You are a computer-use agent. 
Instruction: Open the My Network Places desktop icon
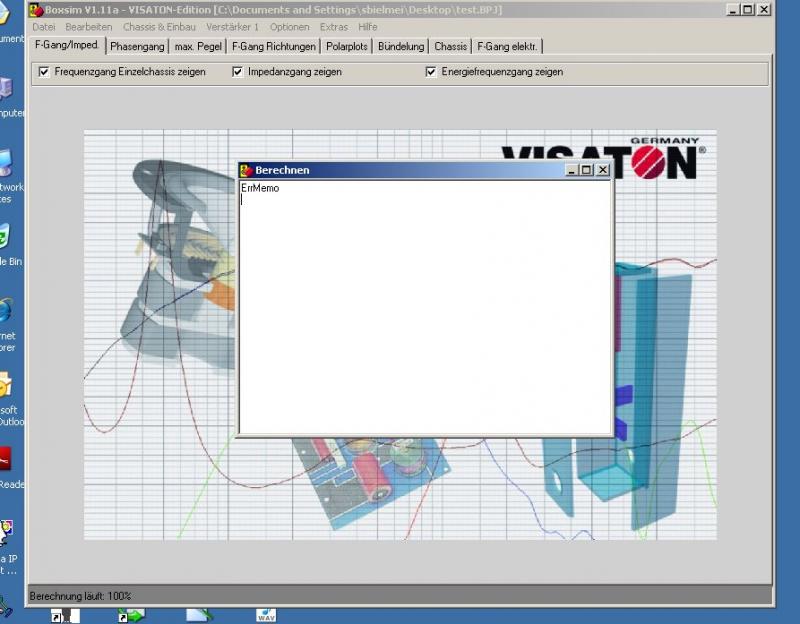tap(5, 164)
